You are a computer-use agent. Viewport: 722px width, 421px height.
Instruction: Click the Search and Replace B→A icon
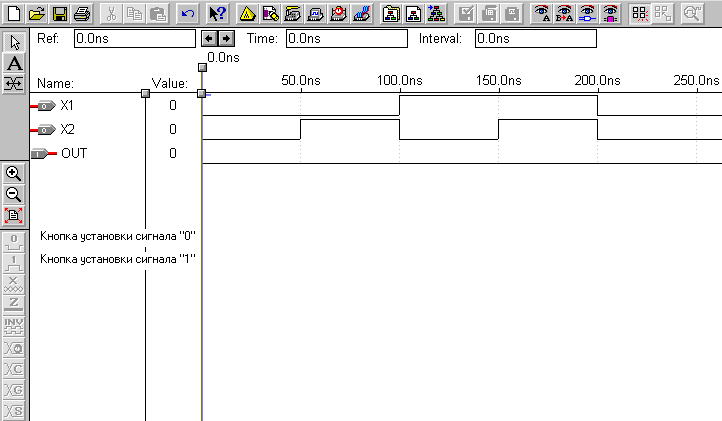pos(565,14)
